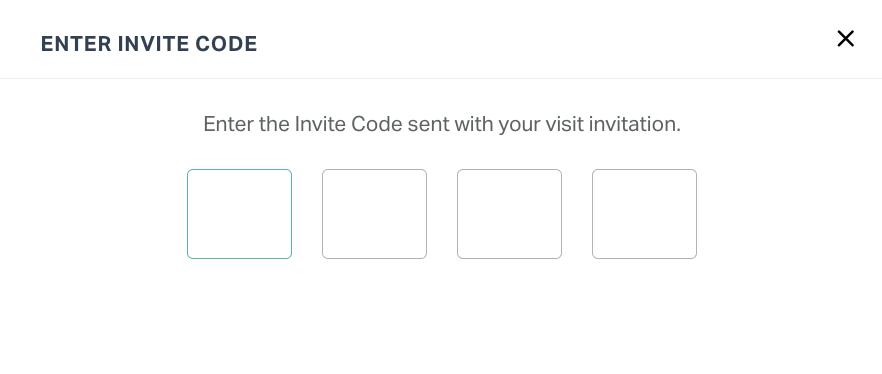Focus the leftmost invite code square
Screen dimensions: 882x374
click(x=240, y=214)
